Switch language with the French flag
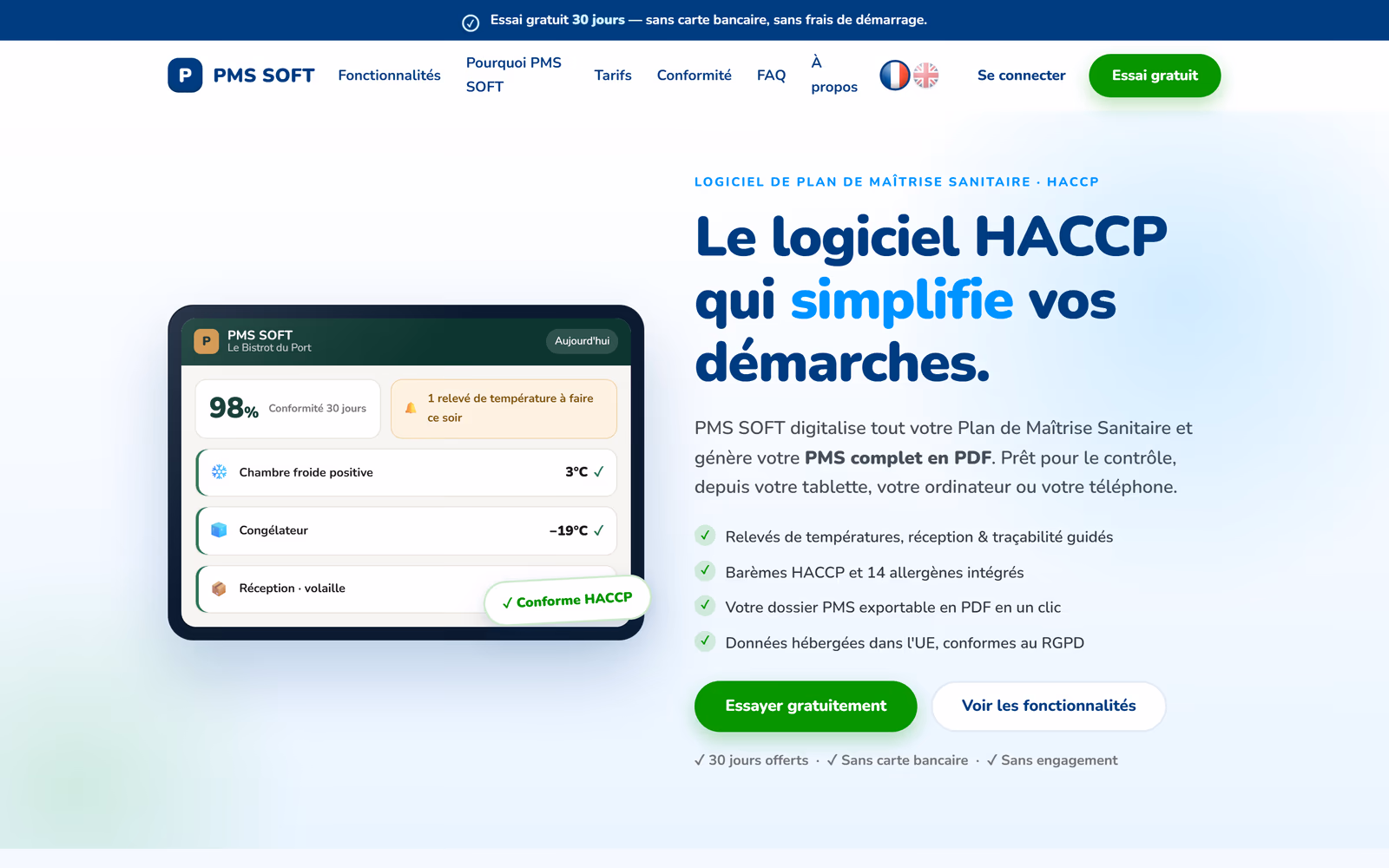Screen dimensions: 1389x868 click(895, 76)
